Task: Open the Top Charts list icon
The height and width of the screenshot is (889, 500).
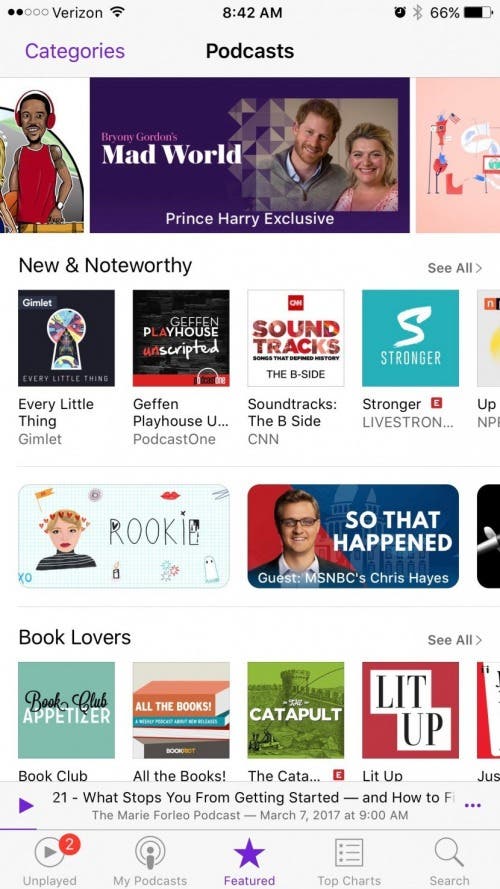Action: tap(349, 853)
